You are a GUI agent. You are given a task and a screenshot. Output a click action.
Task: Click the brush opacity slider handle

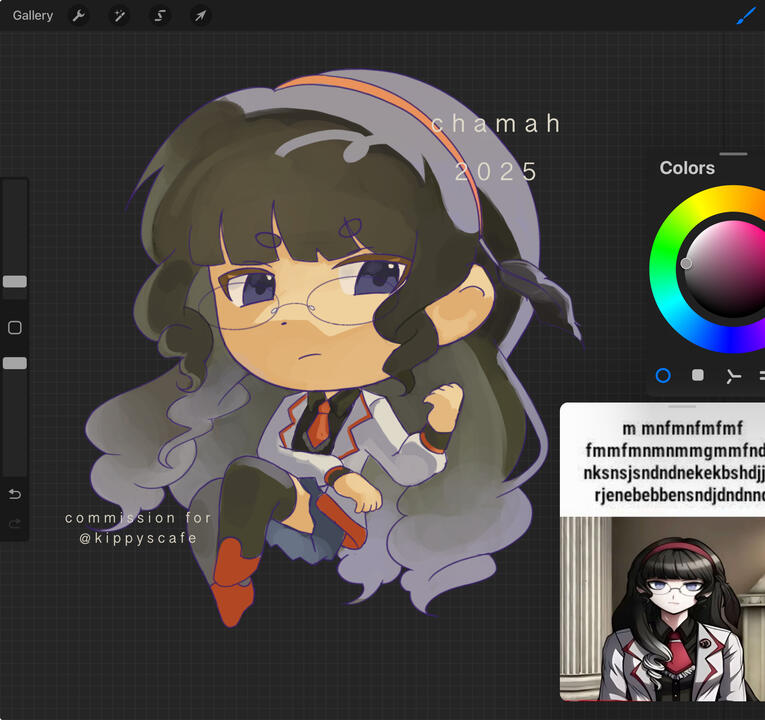[x=15, y=363]
